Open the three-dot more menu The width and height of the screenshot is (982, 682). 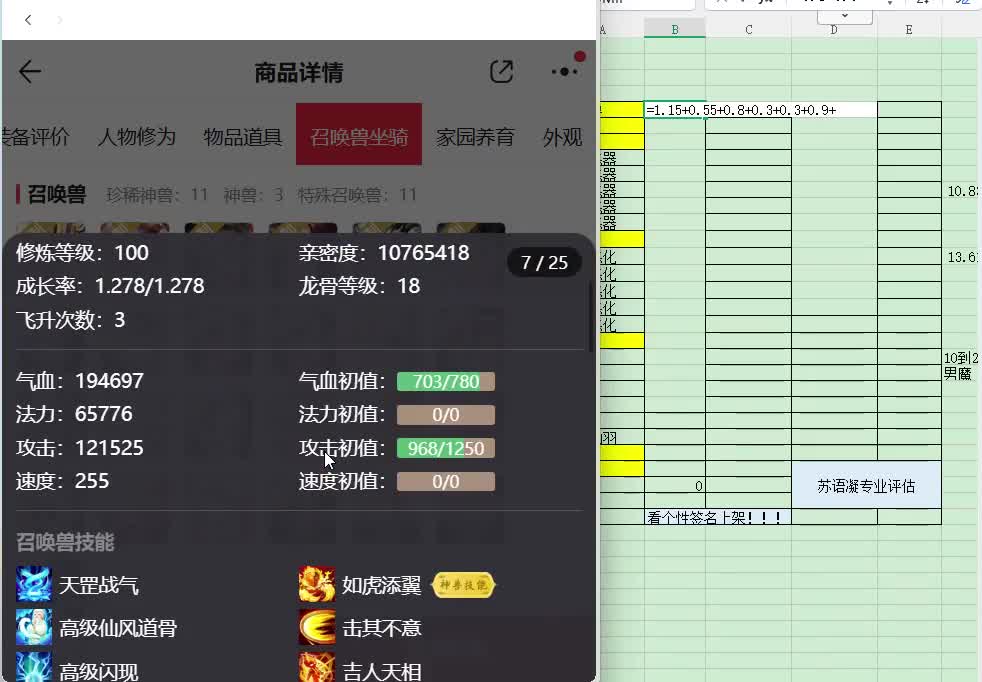(565, 71)
